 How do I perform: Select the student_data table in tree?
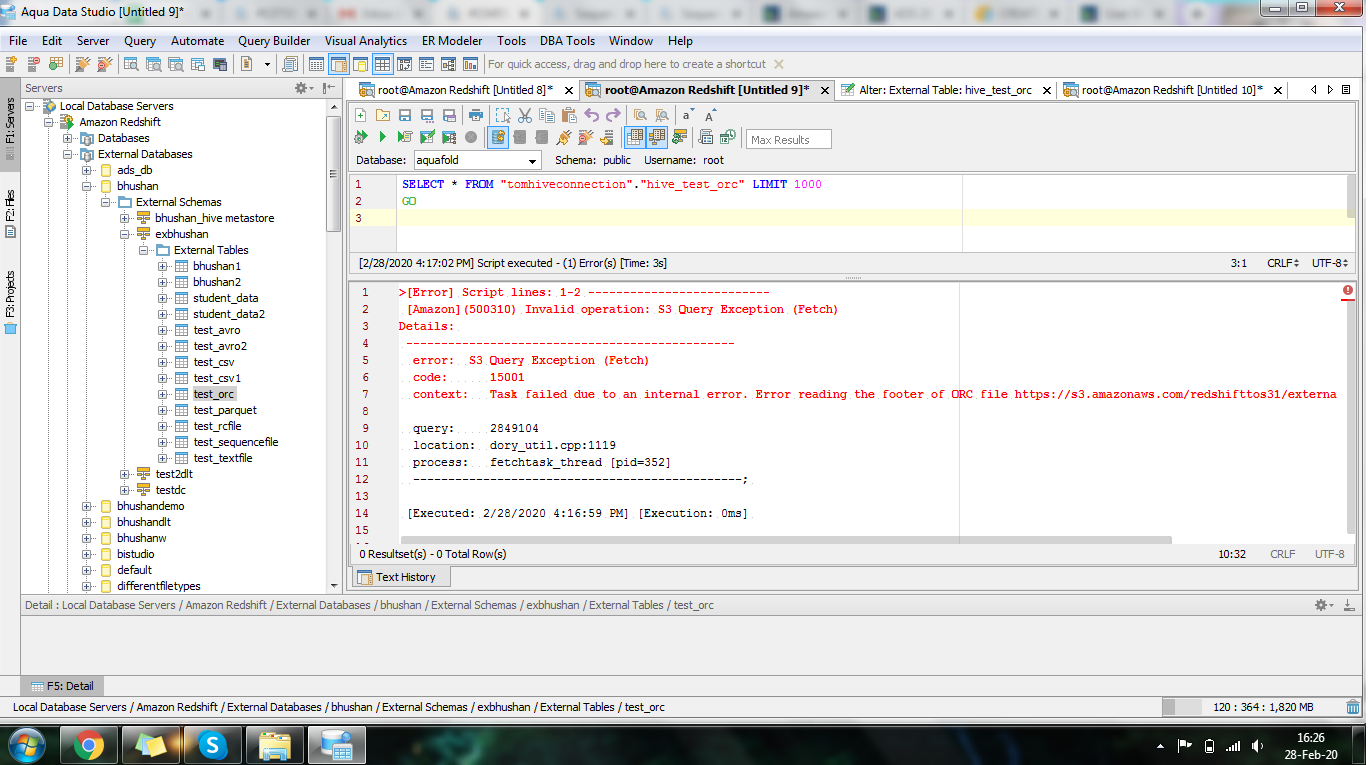[x=225, y=298]
